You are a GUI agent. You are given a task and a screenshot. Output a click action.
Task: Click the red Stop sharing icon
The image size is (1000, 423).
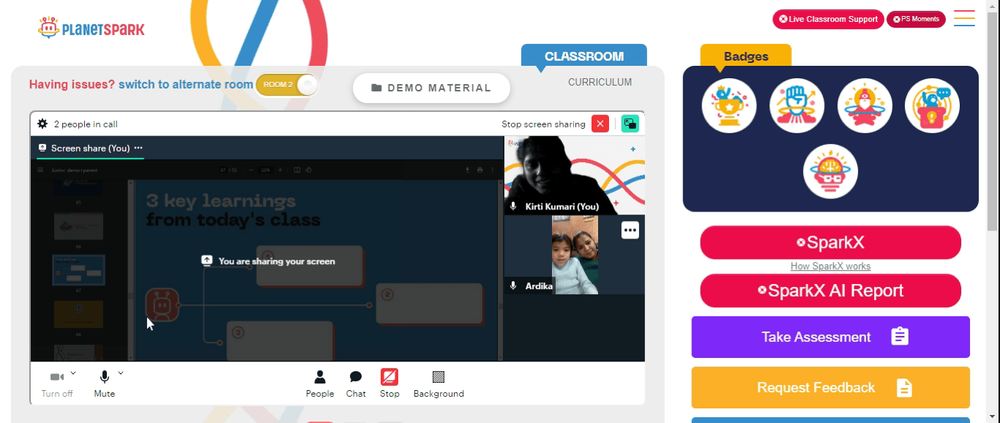click(390, 377)
